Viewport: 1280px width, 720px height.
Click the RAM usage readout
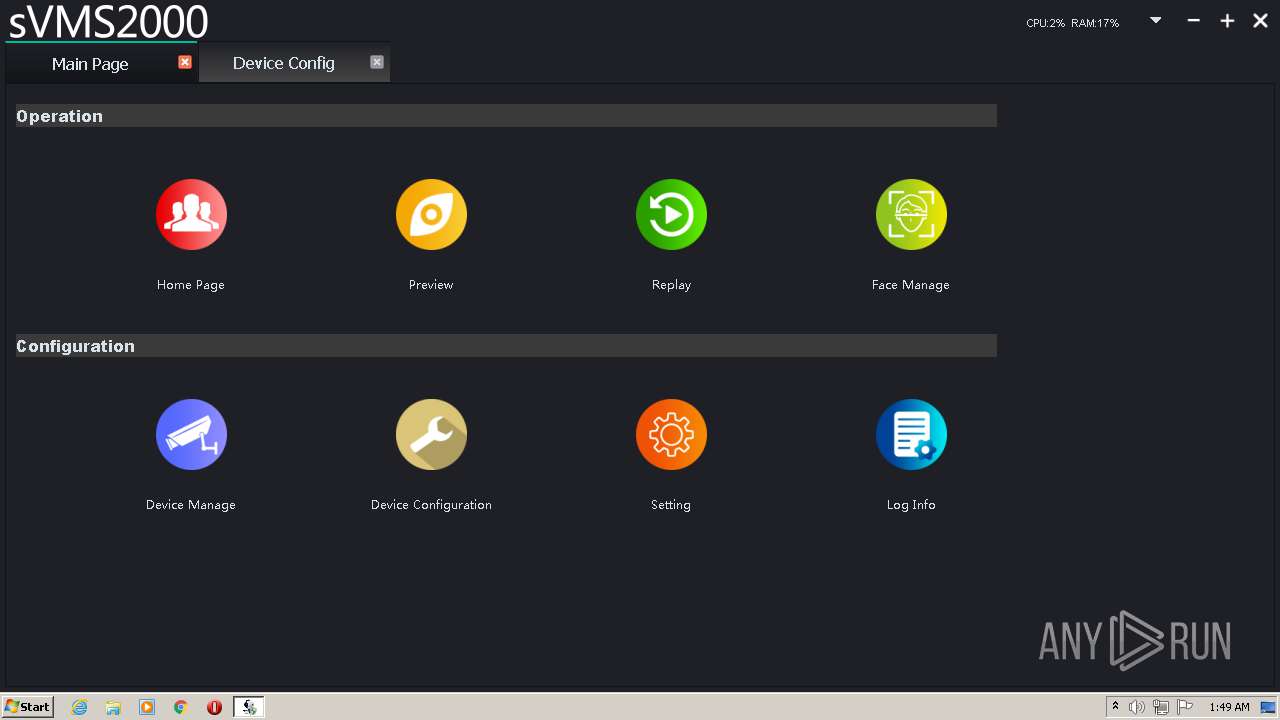(x=1095, y=23)
